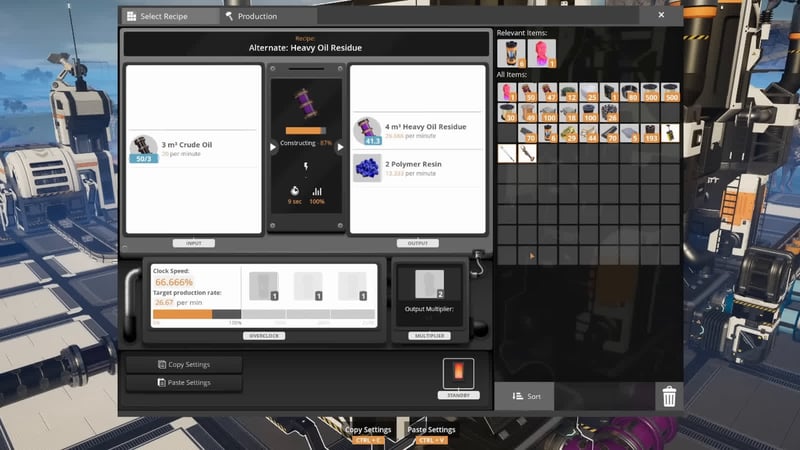Select the white item stack of 25
This screenshot has width=800, height=450.
click(x=589, y=92)
